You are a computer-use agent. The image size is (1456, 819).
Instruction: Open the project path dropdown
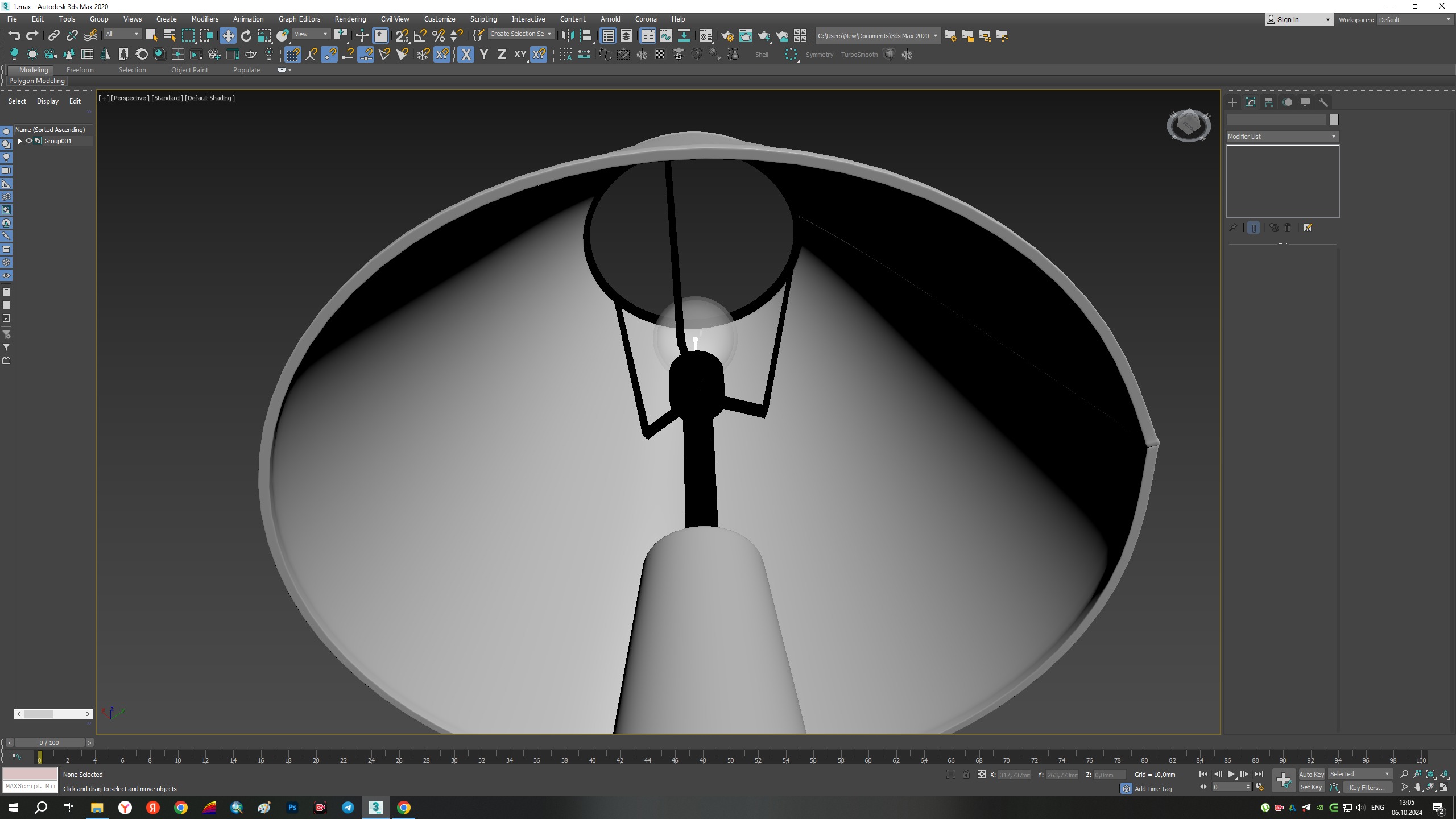[877, 36]
